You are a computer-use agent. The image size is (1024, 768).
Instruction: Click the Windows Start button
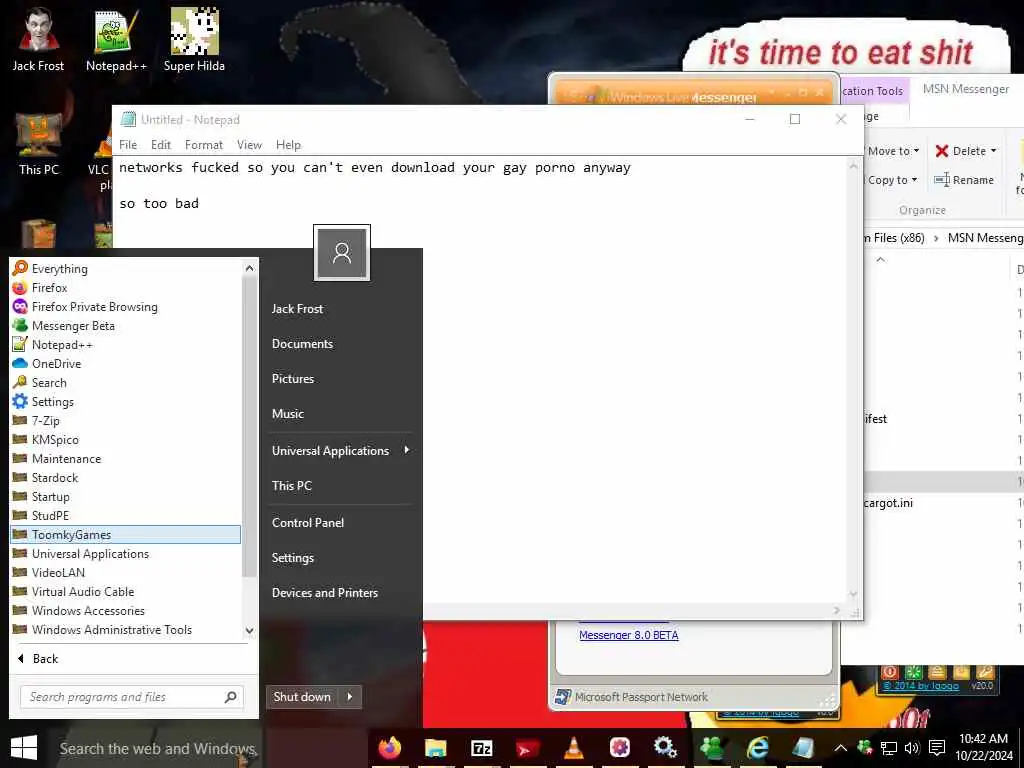pyautogui.click(x=24, y=748)
